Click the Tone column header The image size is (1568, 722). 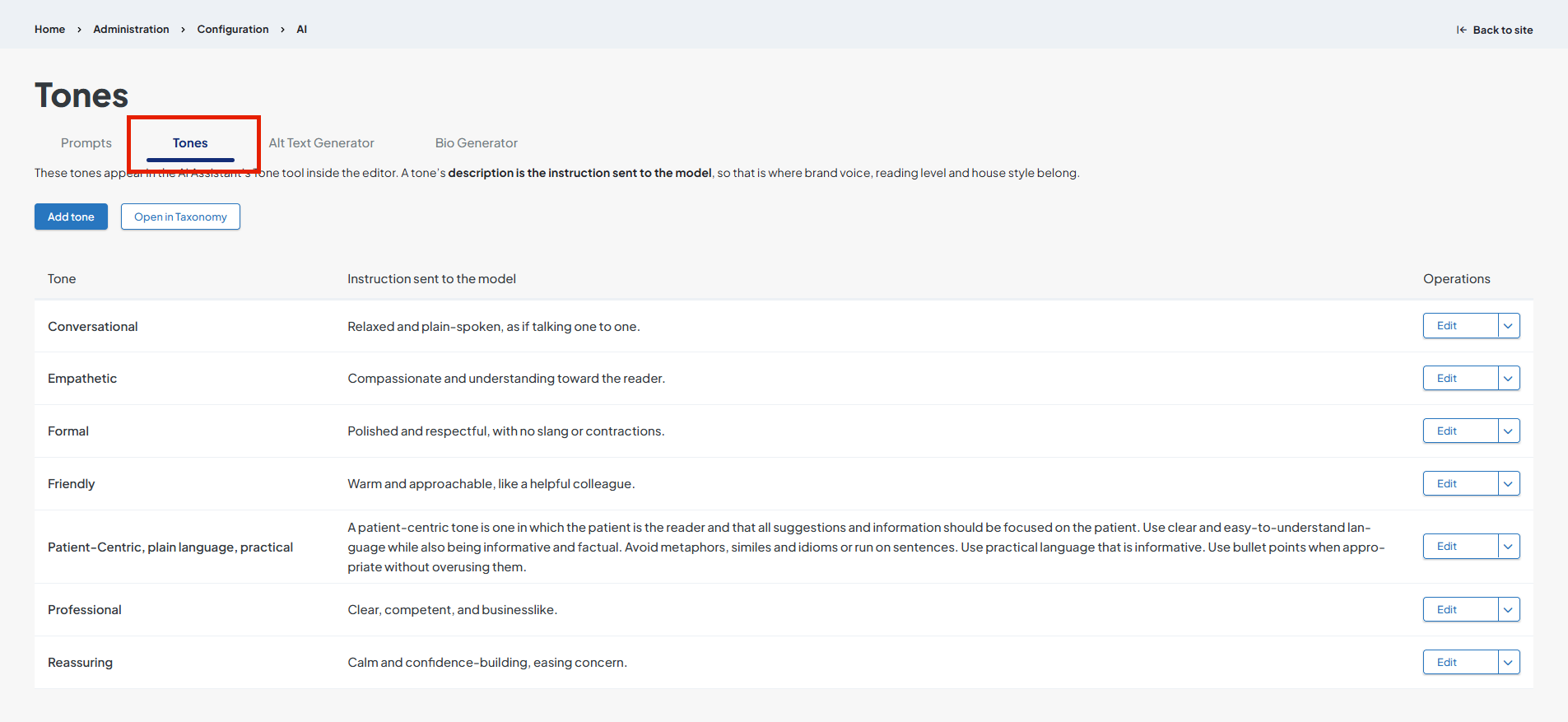click(62, 279)
